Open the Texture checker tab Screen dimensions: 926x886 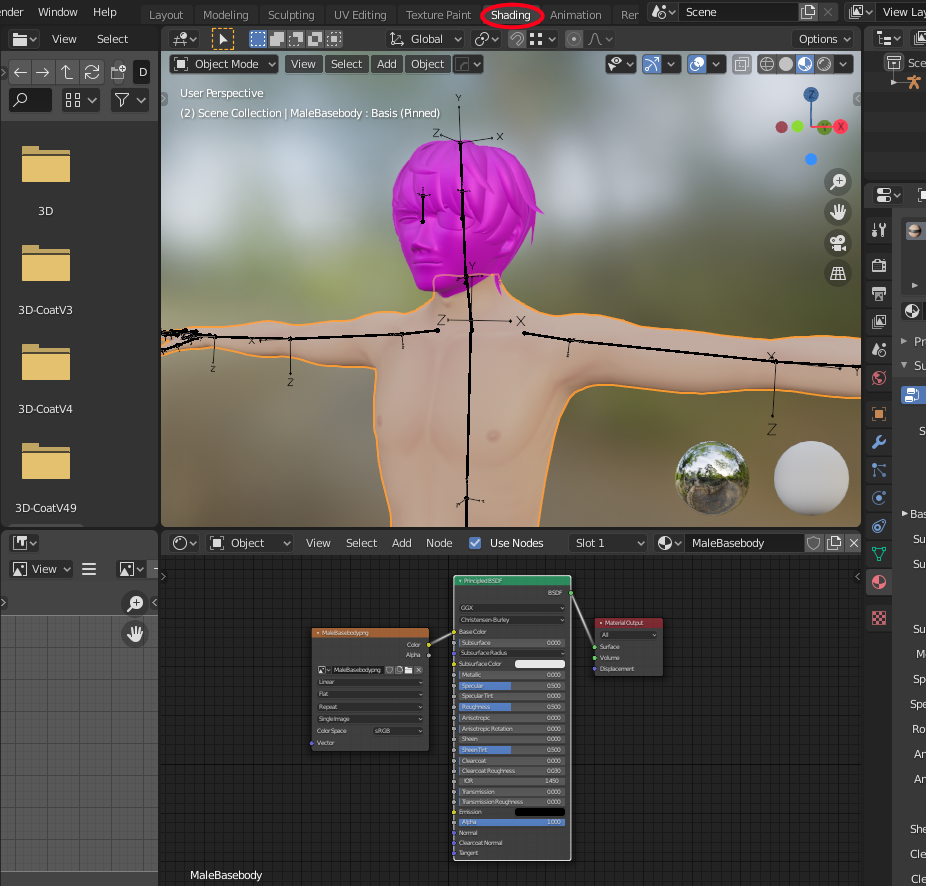pos(879,618)
